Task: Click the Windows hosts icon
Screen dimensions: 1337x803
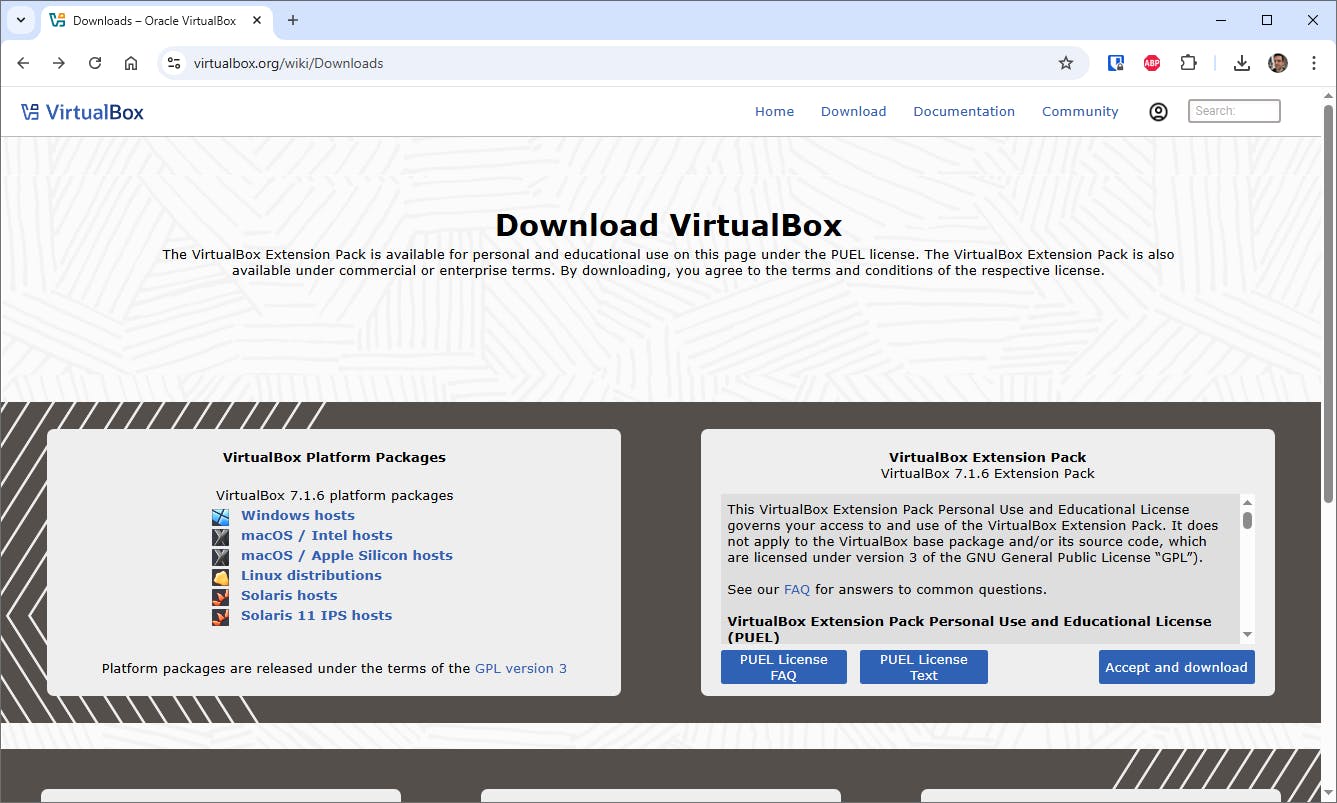Action: click(220, 516)
